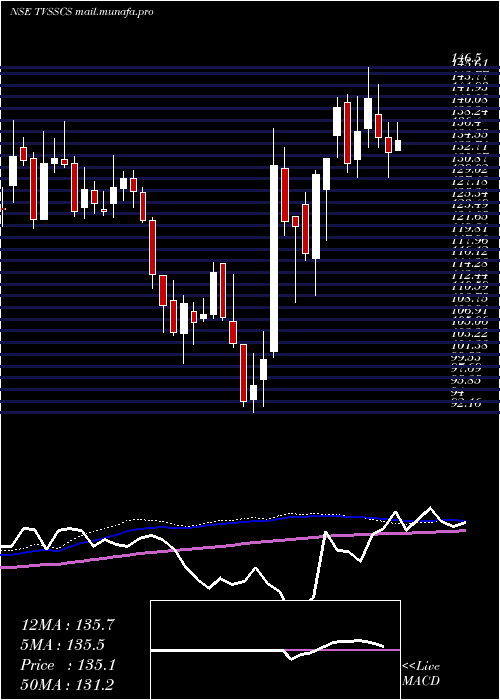Click the 125.34 price axis label
Screen dimensions: 500x700
[470, 194]
